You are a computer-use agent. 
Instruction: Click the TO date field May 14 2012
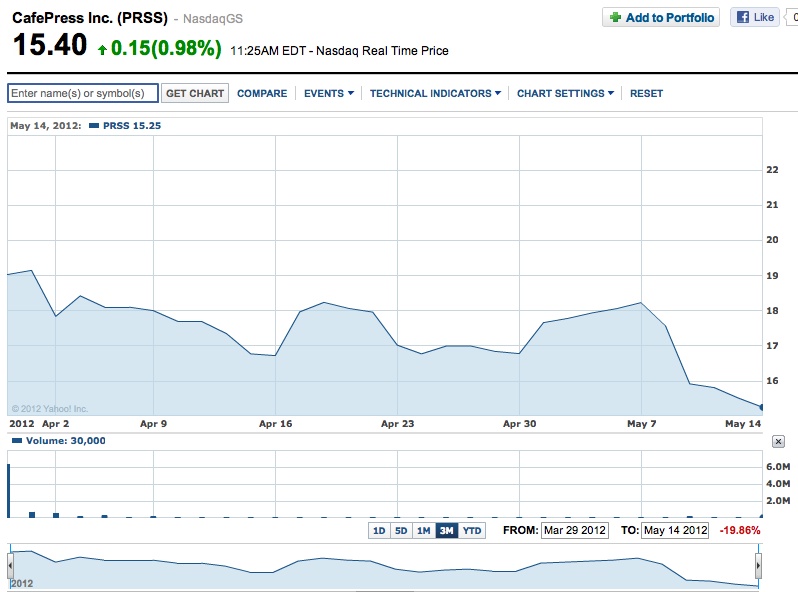[x=675, y=530]
